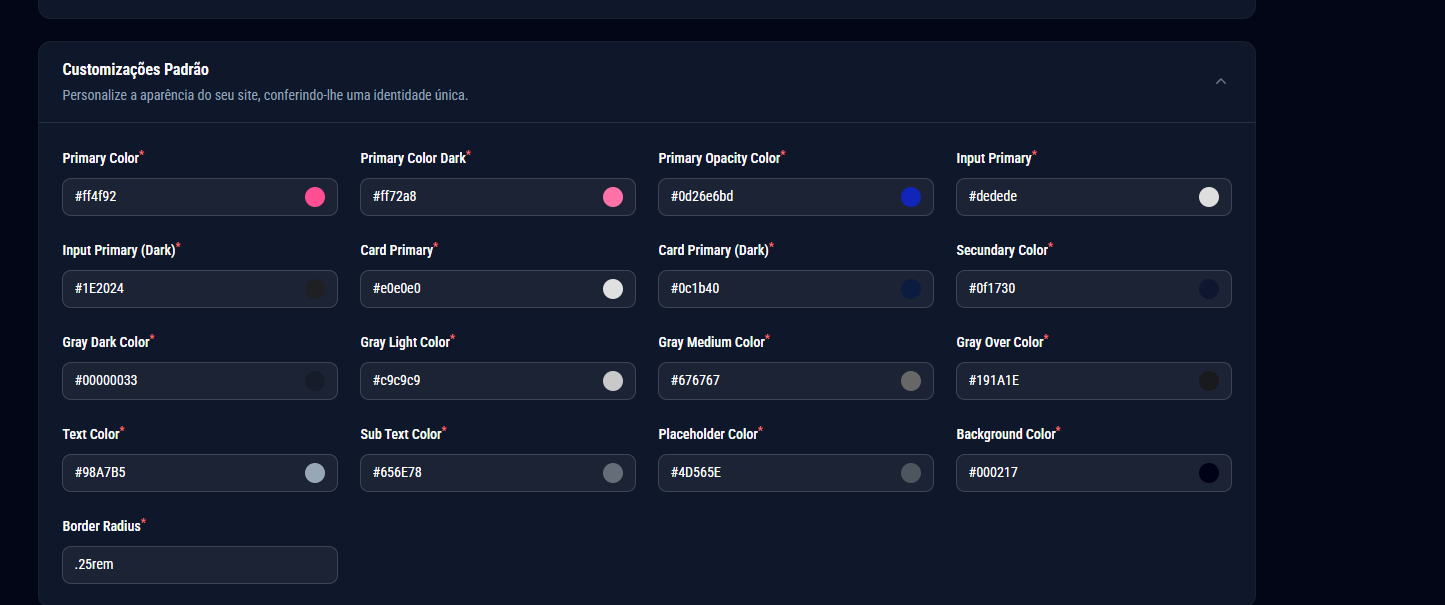Screen dimensions: 1445x605
Task: Click the Text Color swatch
Action: click(x=315, y=473)
